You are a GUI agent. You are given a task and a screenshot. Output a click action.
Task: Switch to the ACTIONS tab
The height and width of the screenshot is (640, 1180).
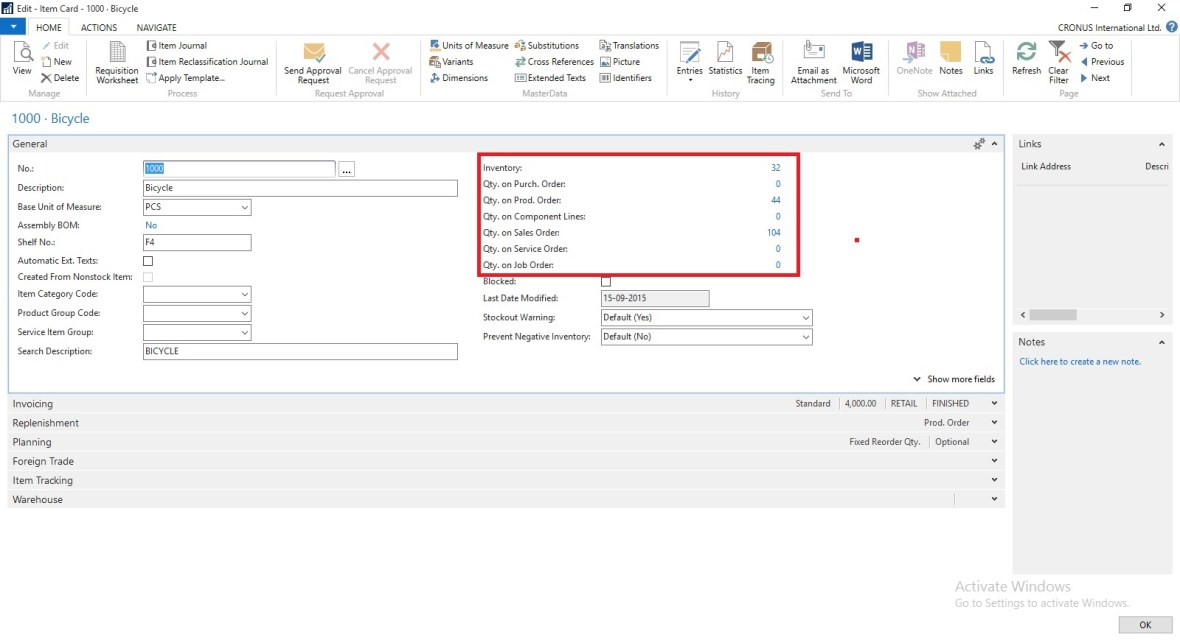pyautogui.click(x=99, y=27)
